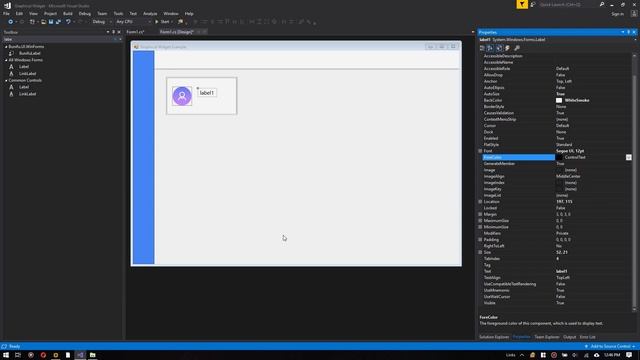Click the purple user avatar picture
The image size is (640, 360).
pyautogui.click(x=182, y=96)
